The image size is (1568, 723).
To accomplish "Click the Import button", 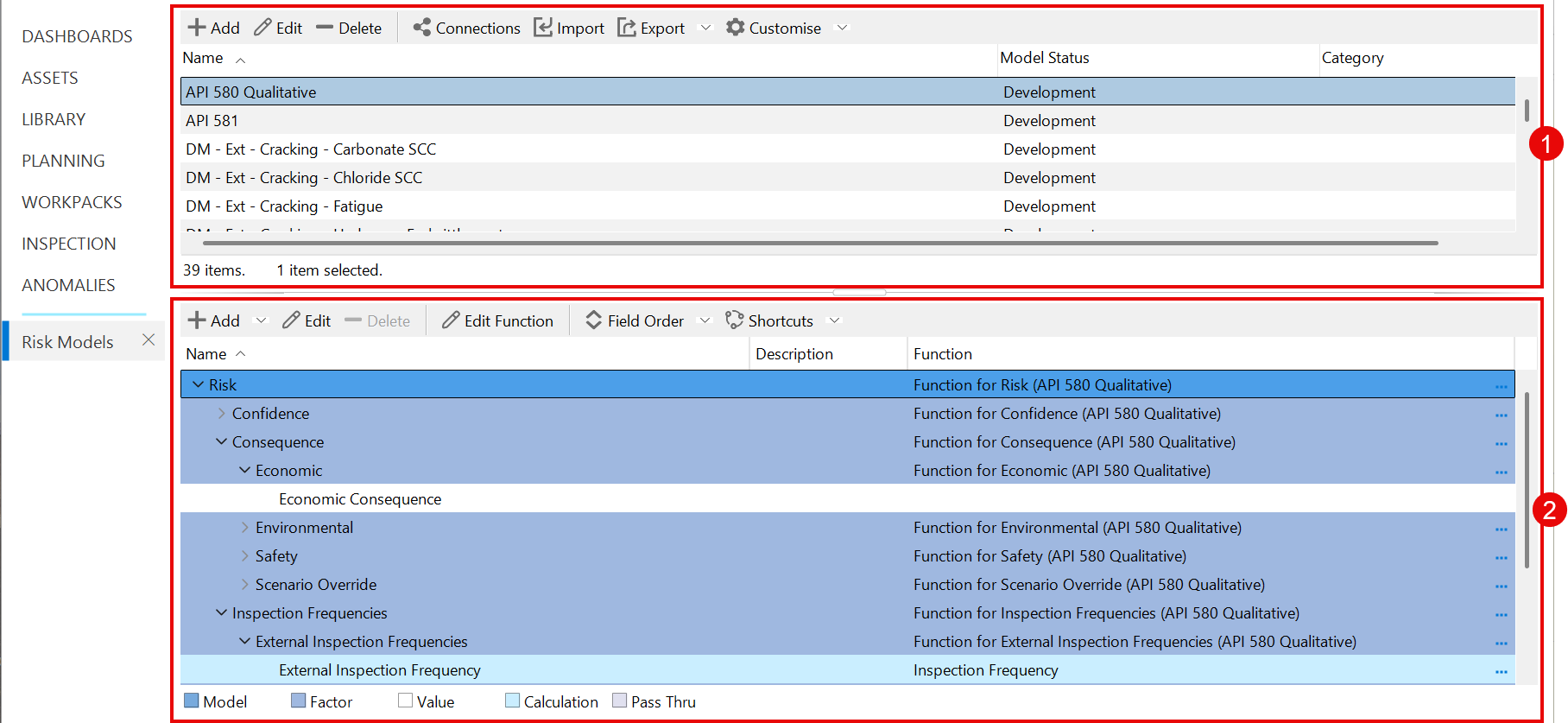I will click(x=569, y=28).
